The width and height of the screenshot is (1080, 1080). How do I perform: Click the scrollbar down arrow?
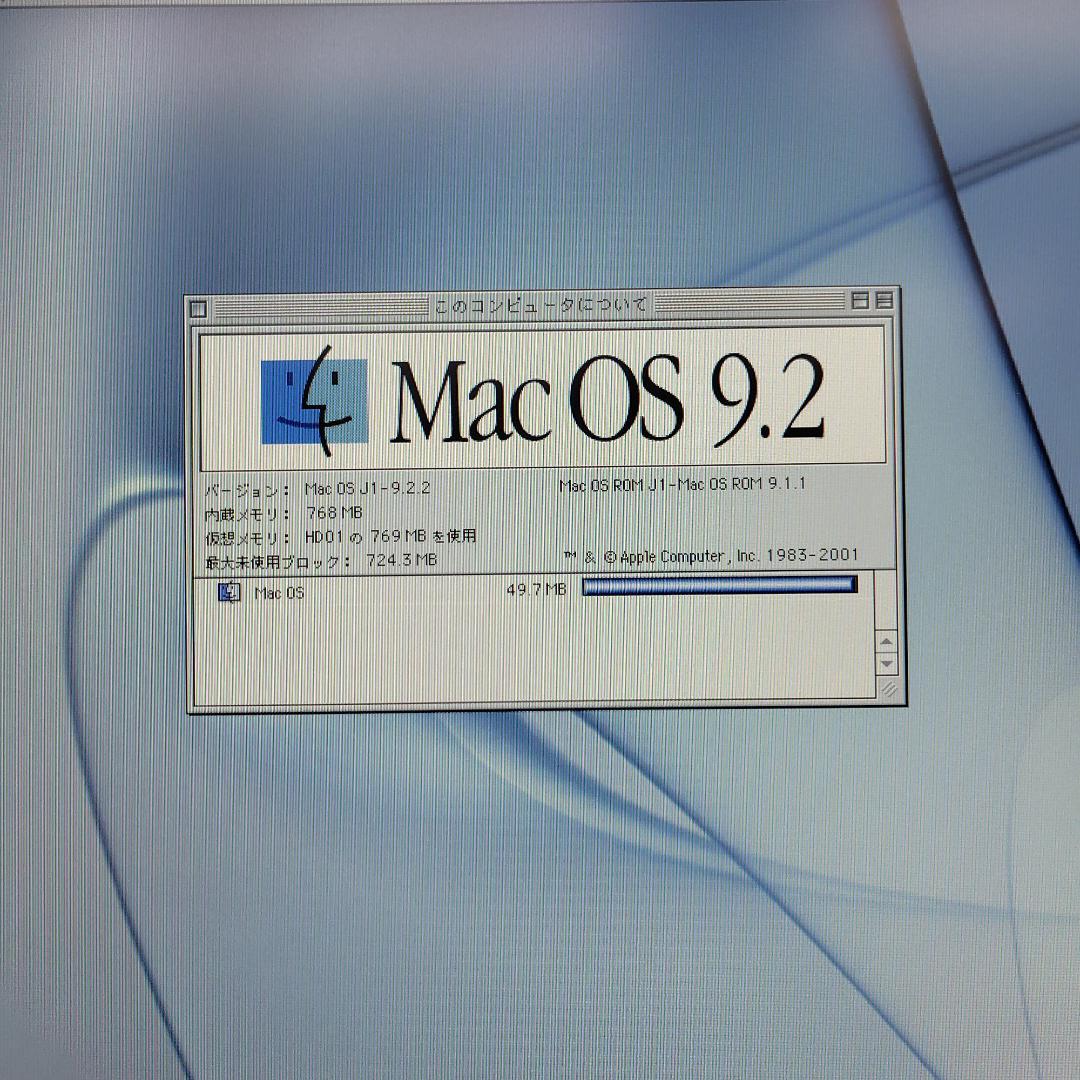click(x=885, y=662)
